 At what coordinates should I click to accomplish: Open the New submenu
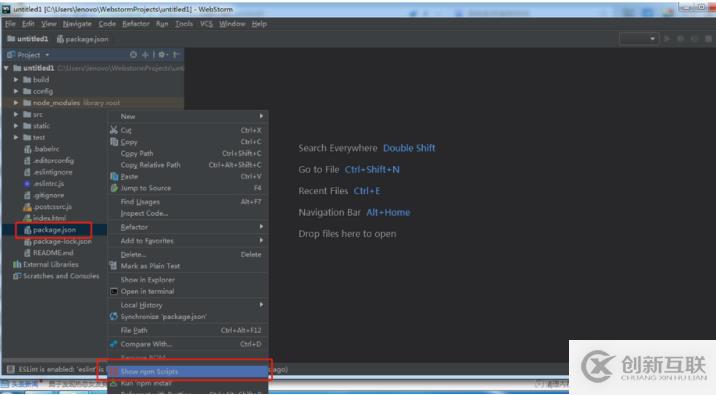pyautogui.click(x=188, y=116)
